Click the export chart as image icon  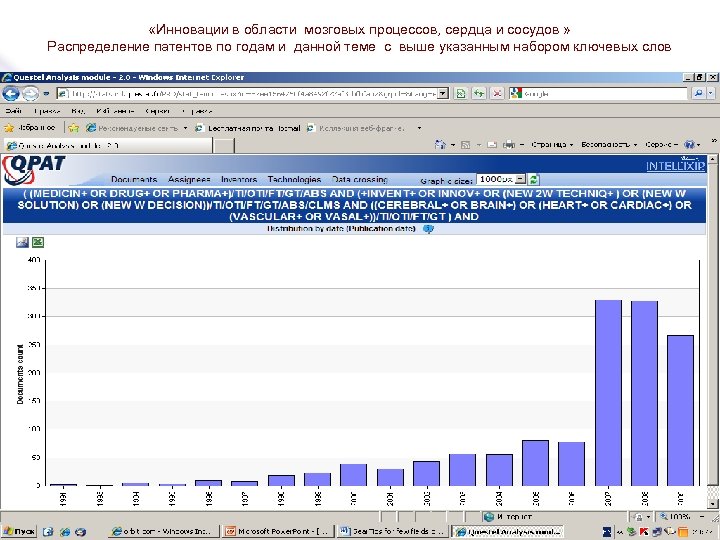click(22, 242)
